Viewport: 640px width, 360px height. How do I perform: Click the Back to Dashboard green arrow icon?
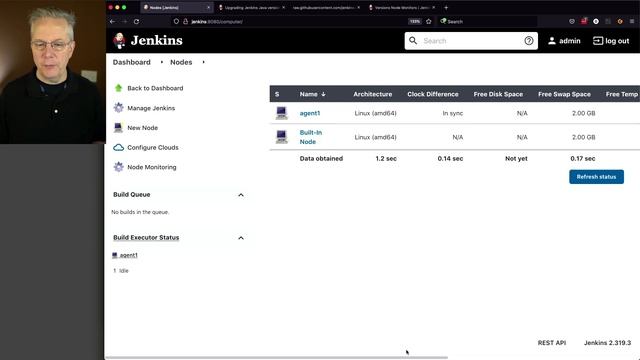point(118,88)
